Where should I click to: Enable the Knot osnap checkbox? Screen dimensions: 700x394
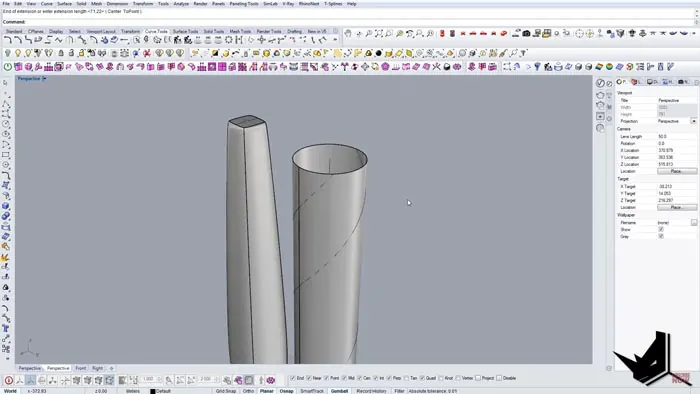pos(441,378)
